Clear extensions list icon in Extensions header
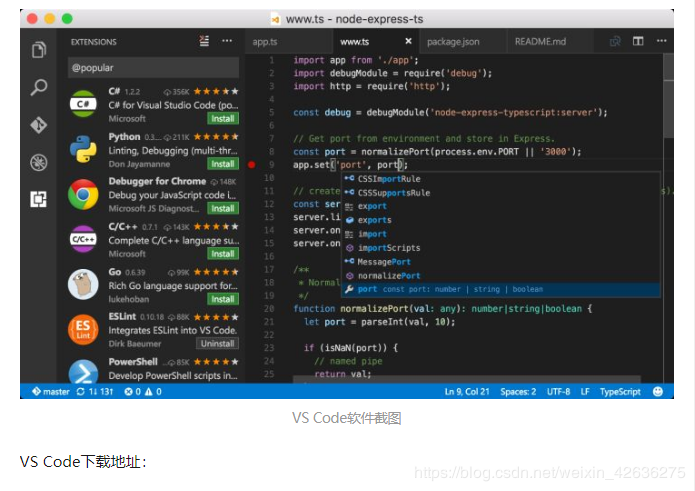Screen dimensions: 695x491 click(x=204, y=41)
